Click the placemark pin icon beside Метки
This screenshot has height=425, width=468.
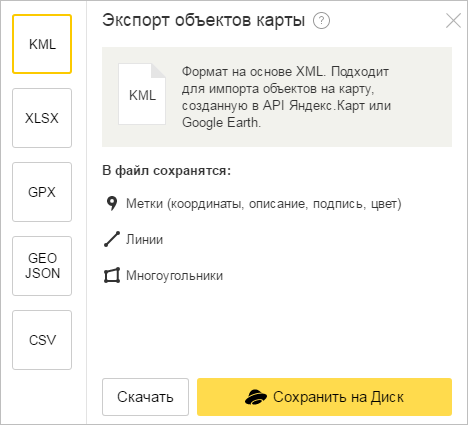coord(112,203)
